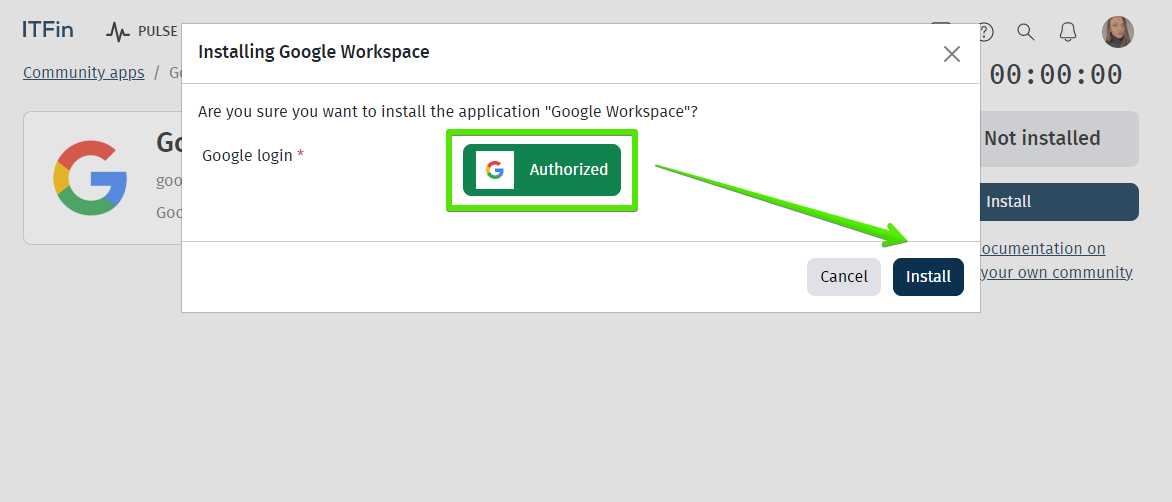
Task: Open the user profile avatar
Action: (x=1117, y=31)
